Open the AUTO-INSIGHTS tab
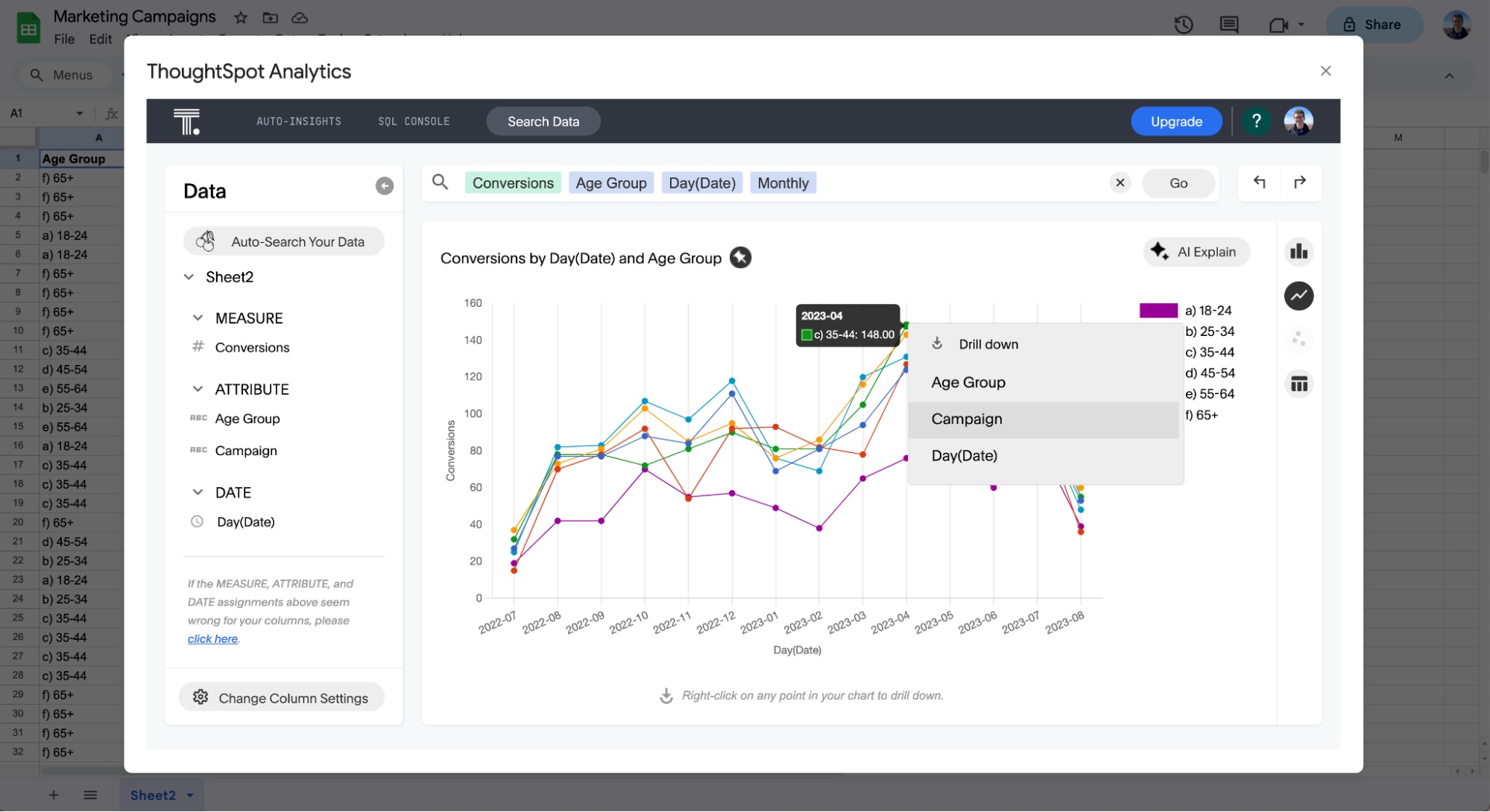This screenshot has height=812, width=1490. click(299, 121)
